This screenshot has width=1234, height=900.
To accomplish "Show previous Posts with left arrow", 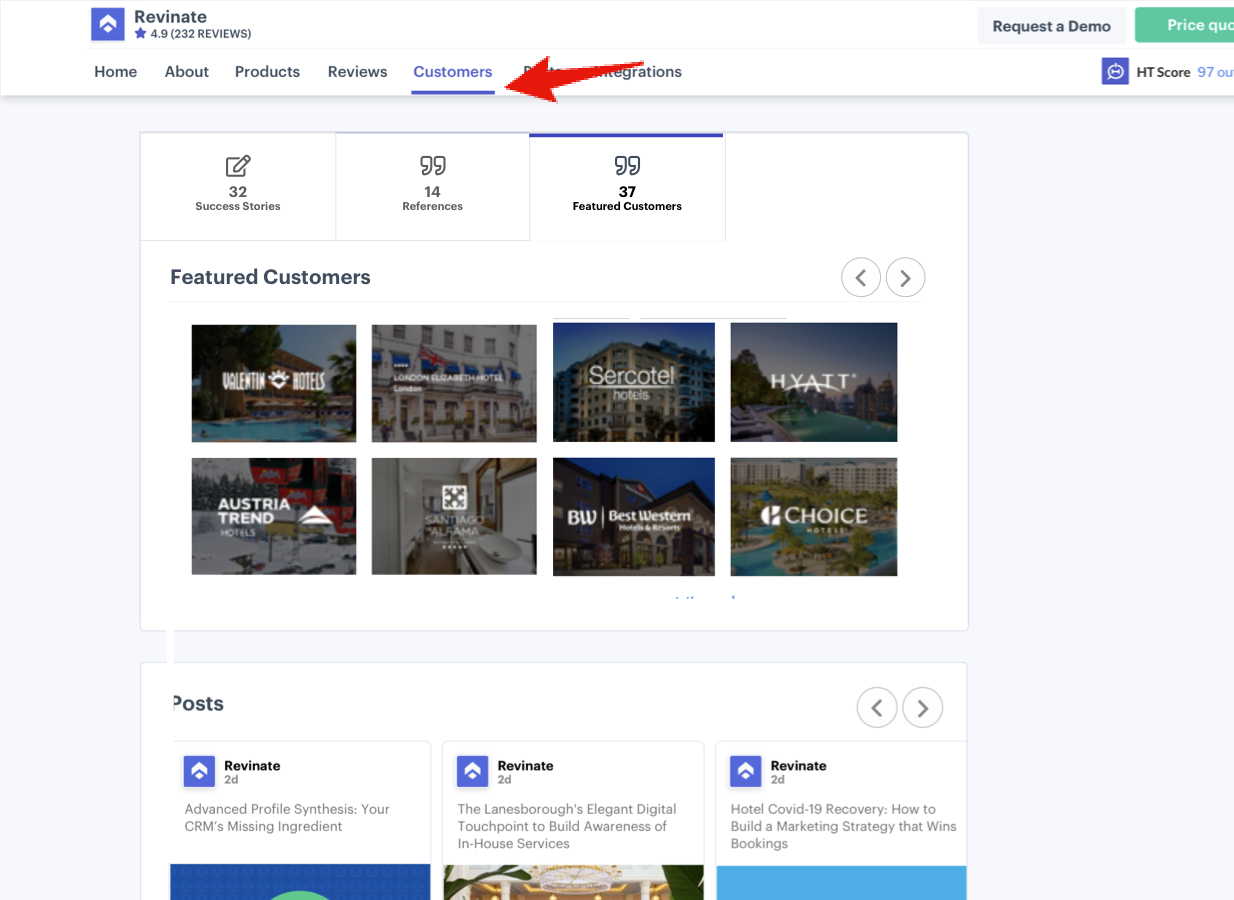I will click(877, 708).
